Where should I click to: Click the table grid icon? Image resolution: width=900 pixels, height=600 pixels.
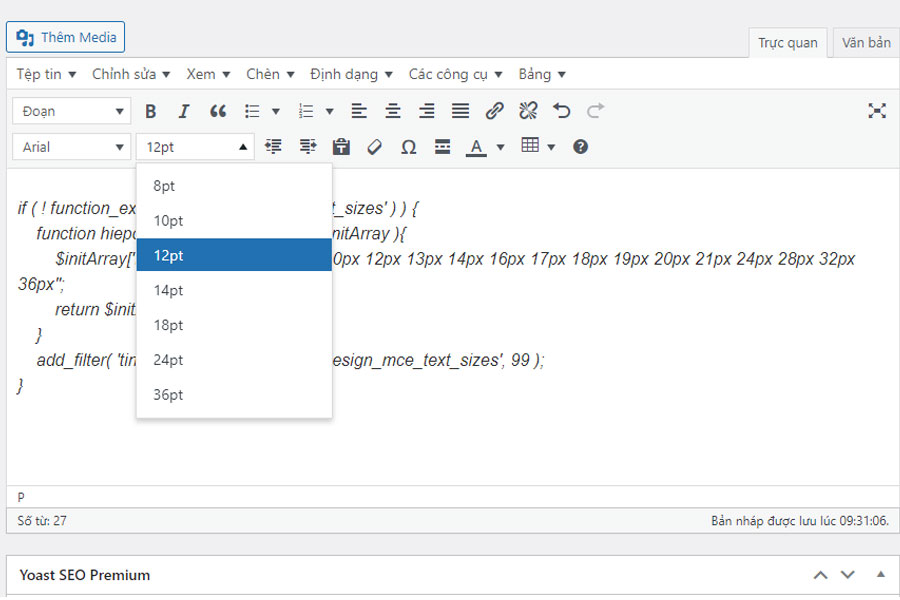530,145
